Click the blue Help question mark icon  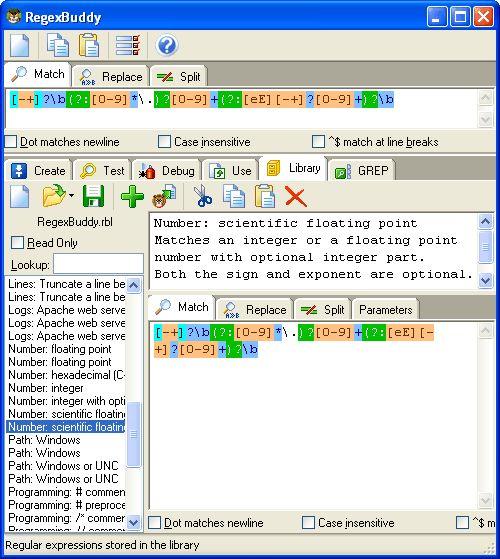[x=166, y=45]
